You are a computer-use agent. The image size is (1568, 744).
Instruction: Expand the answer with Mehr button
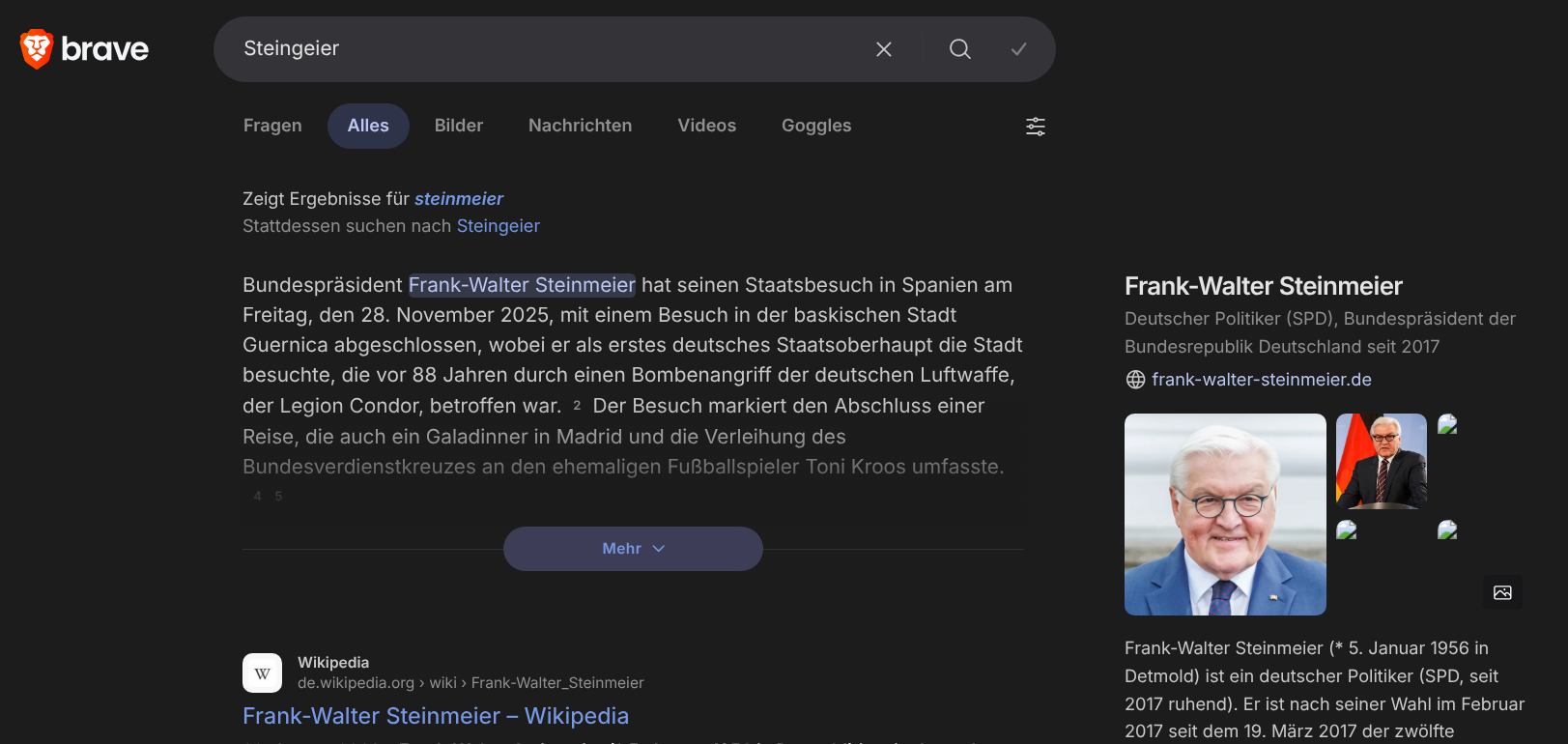point(633,549)
